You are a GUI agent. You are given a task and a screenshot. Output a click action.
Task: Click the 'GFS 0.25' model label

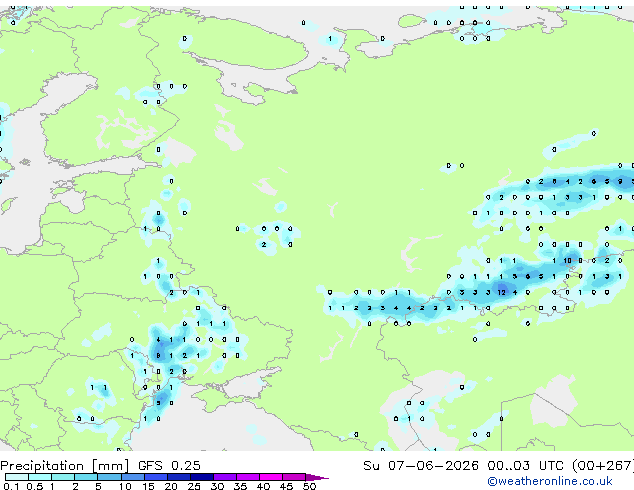pyautogui.click(x=169, y=466)
